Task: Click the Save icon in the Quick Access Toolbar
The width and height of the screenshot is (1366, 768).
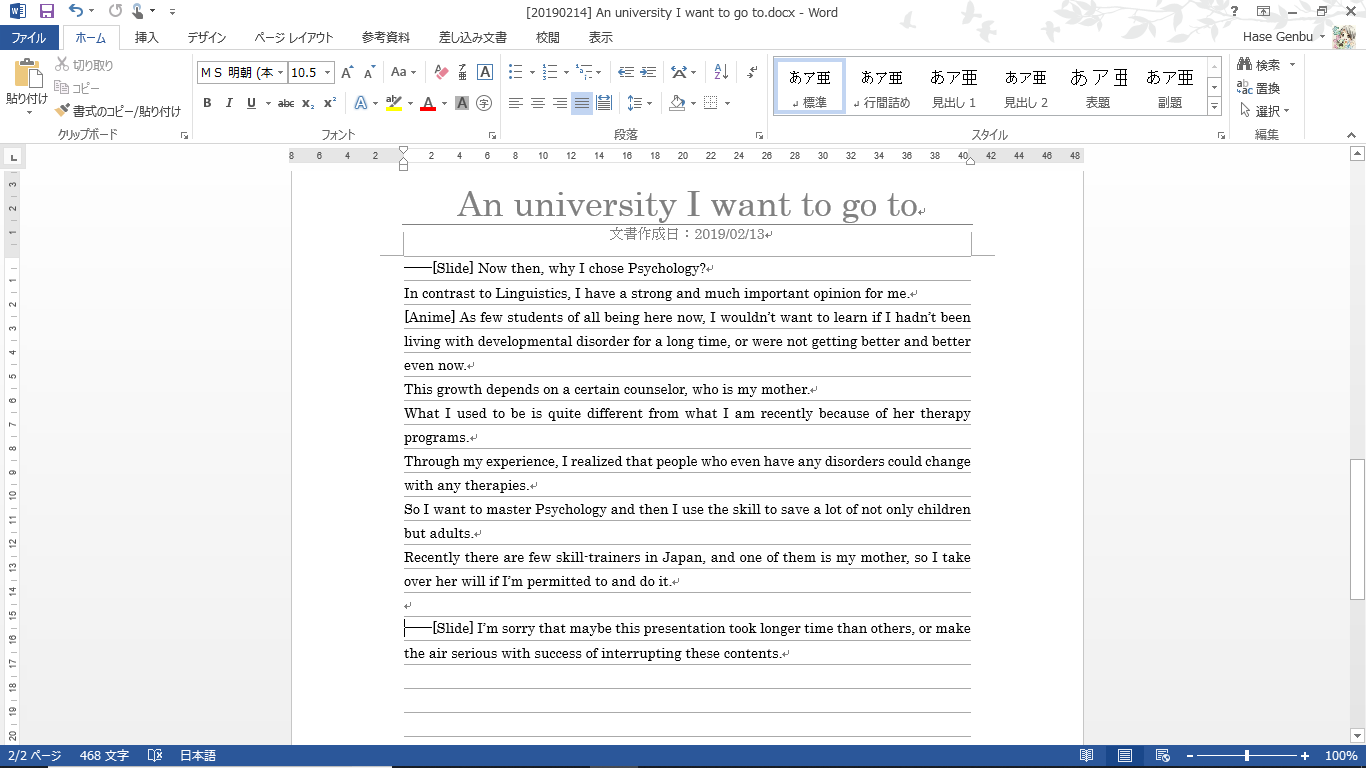Action: pos(46,12)
